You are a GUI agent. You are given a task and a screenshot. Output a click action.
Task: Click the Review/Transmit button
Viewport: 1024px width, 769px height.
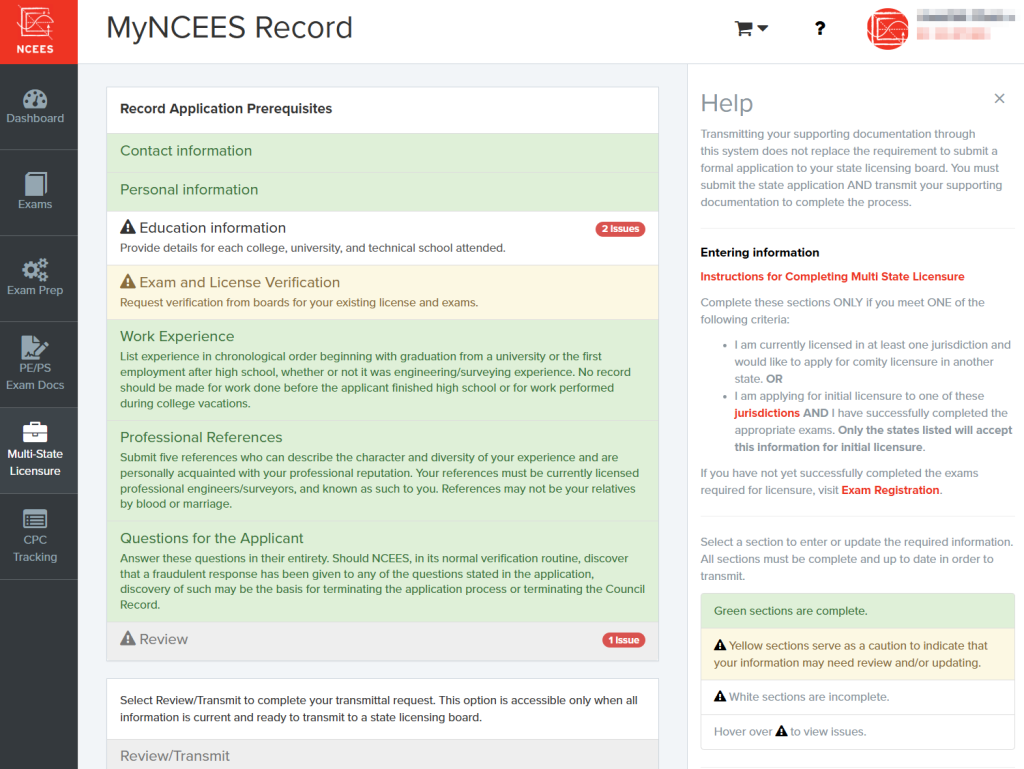(383, 755)
